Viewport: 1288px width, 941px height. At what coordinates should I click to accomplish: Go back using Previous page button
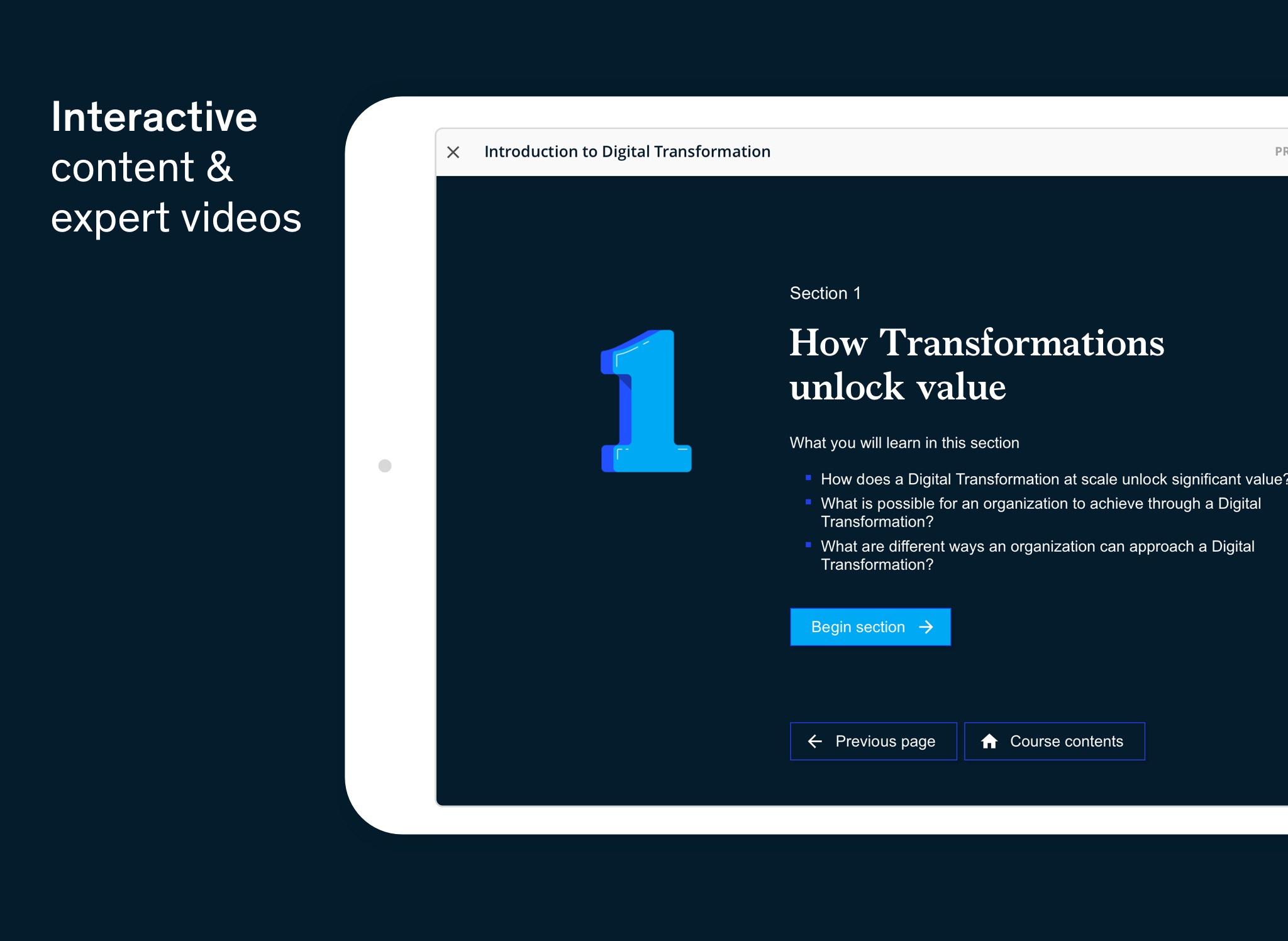click(874, 741)
